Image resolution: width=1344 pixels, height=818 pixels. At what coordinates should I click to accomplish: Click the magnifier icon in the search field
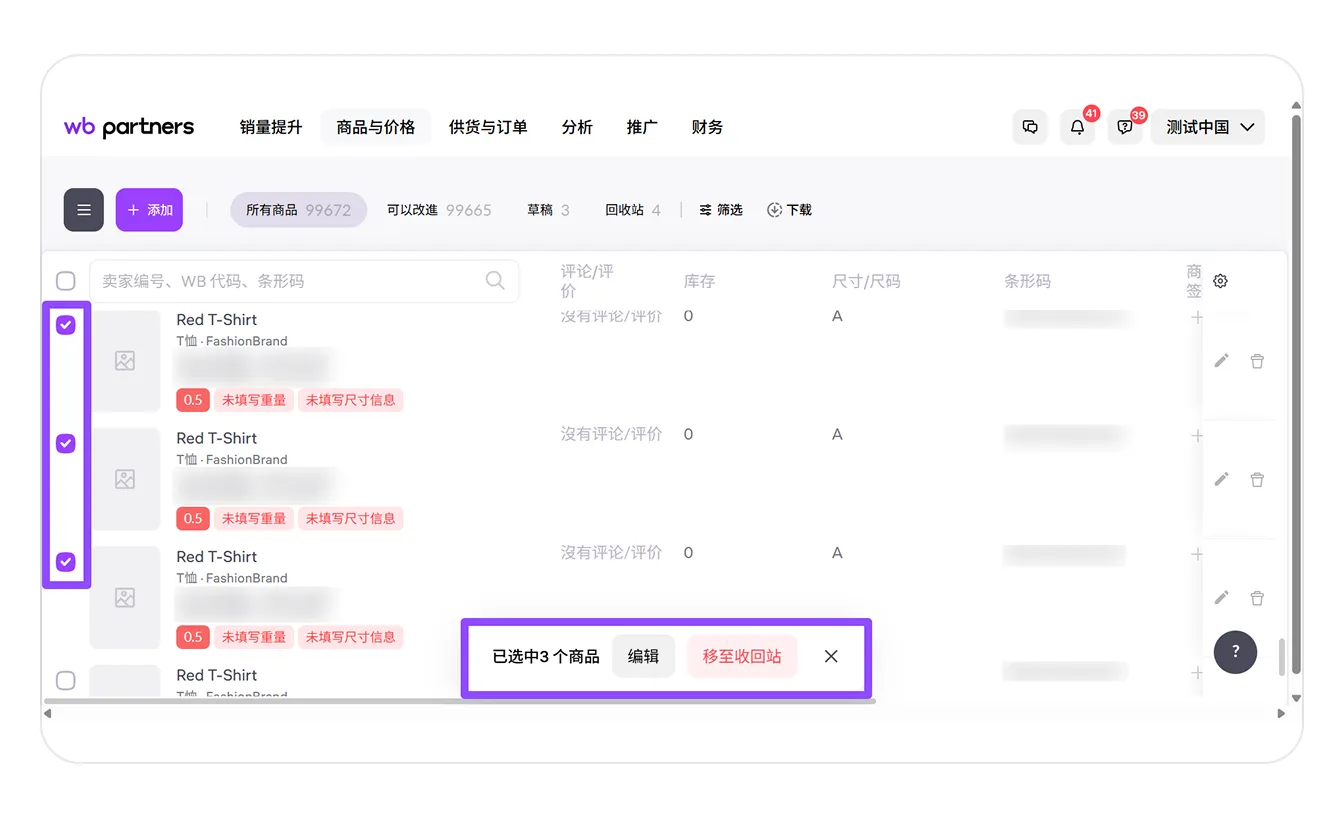[495, 280]
